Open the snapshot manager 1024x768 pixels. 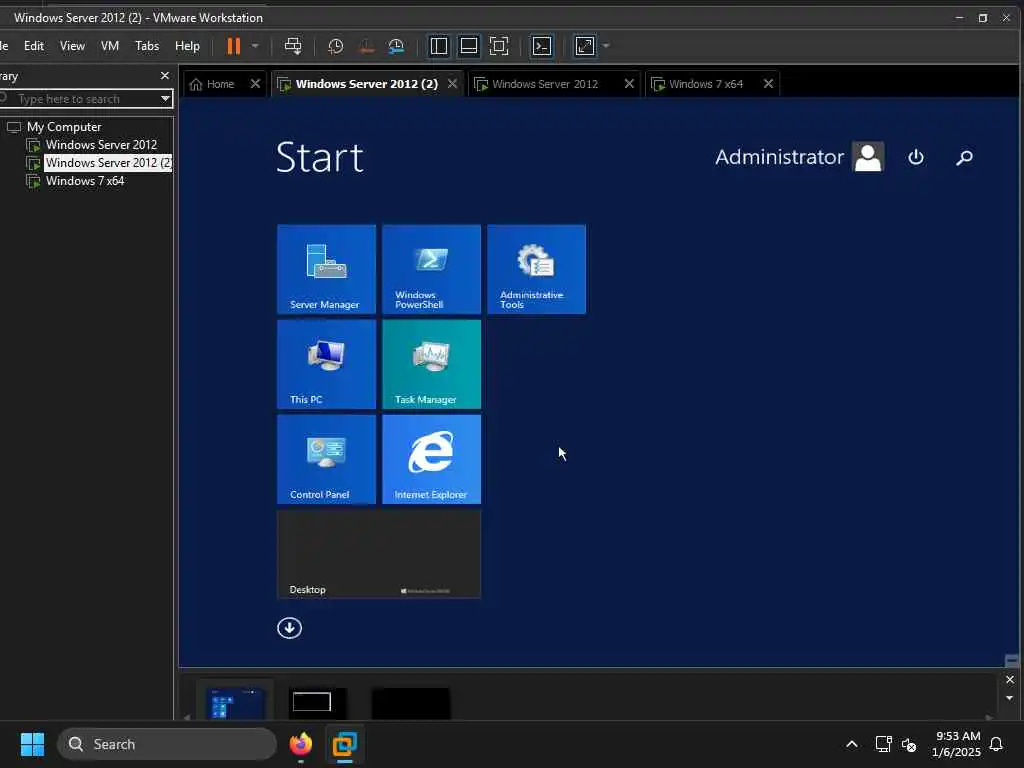click(396, 46)
